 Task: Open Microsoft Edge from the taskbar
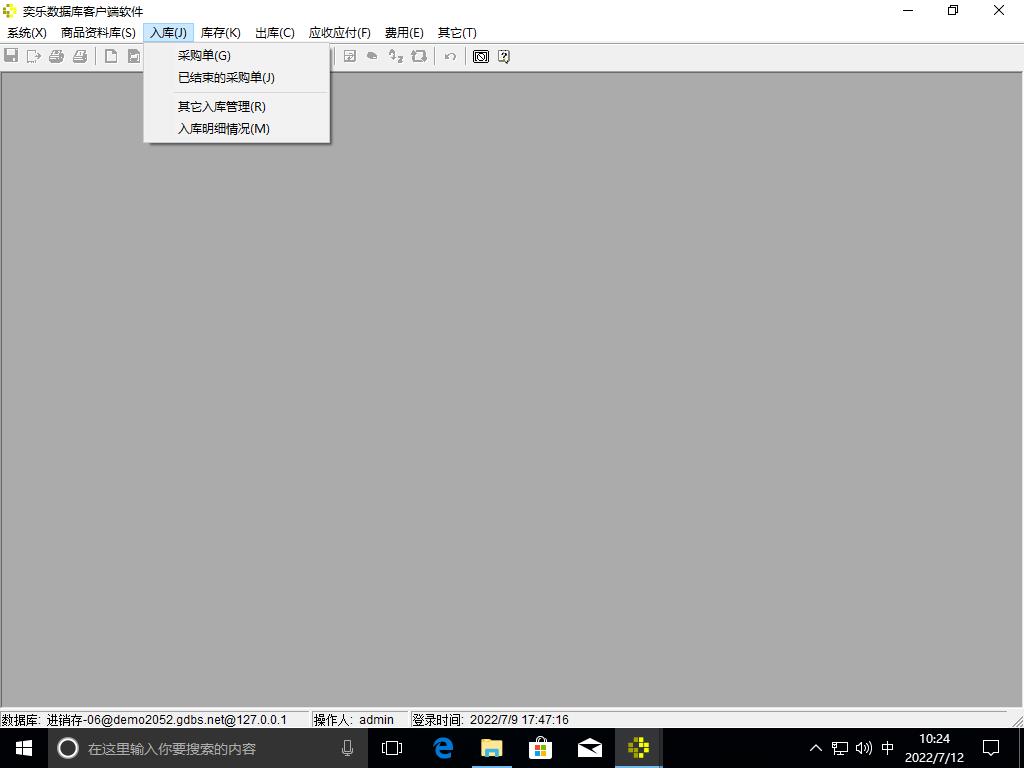tap(442, 748)
